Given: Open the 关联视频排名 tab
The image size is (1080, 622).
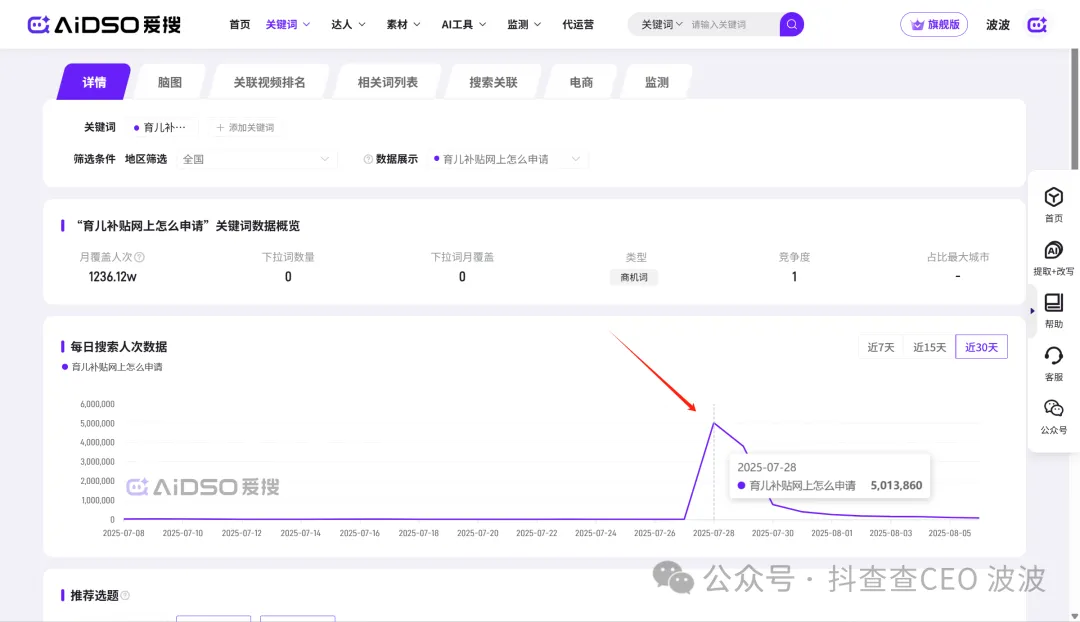Looking at the screenshot, I should click(x=269, y=83).
